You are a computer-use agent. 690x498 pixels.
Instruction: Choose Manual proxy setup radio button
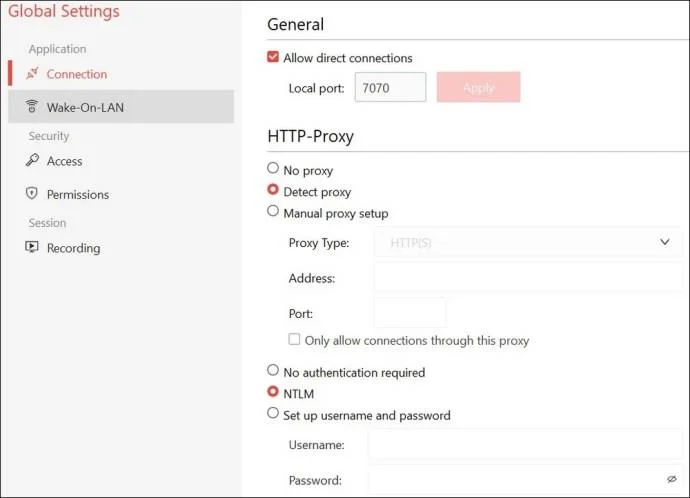pos(273,211)
